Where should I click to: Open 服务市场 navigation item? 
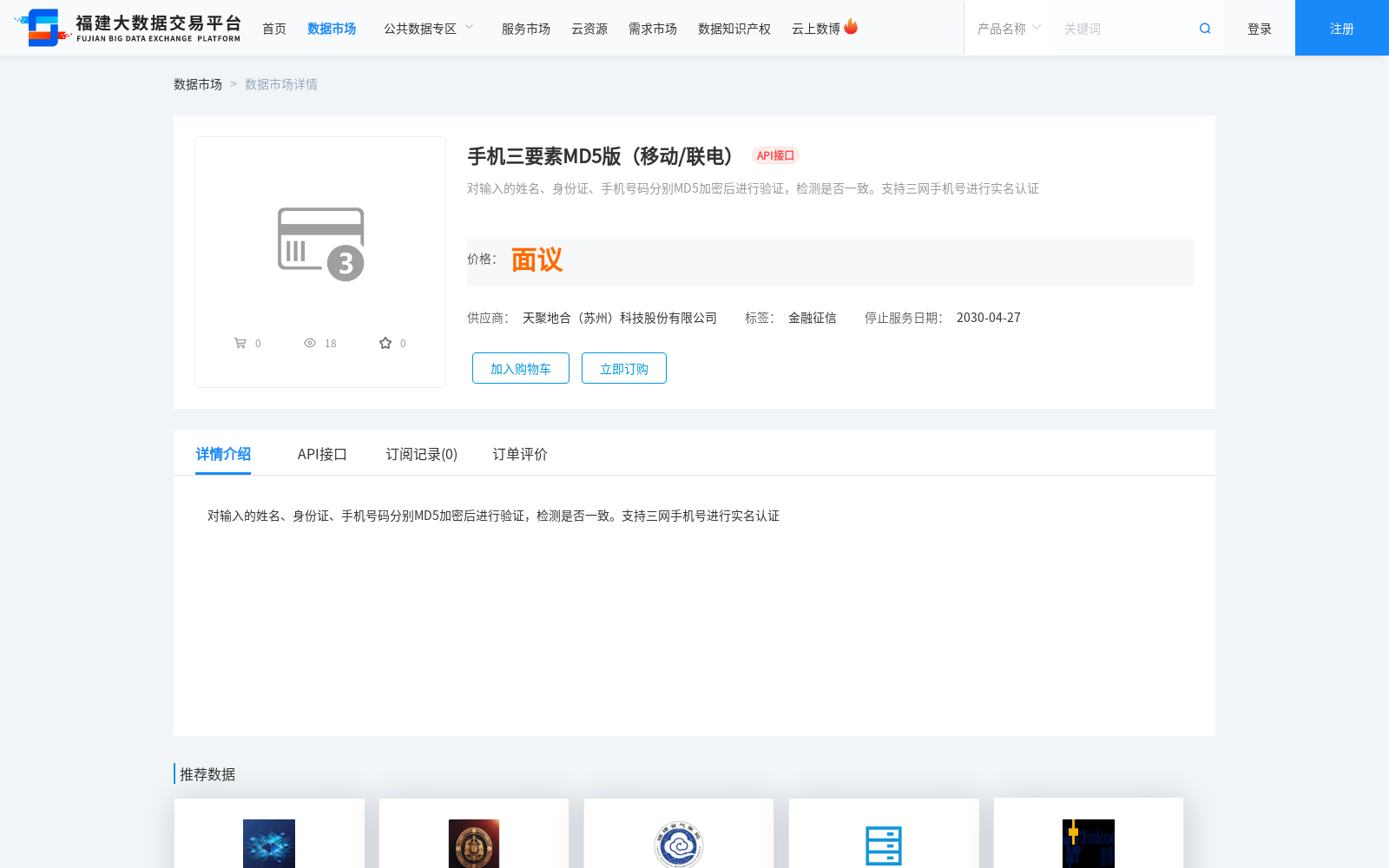[x=526, y=29]
